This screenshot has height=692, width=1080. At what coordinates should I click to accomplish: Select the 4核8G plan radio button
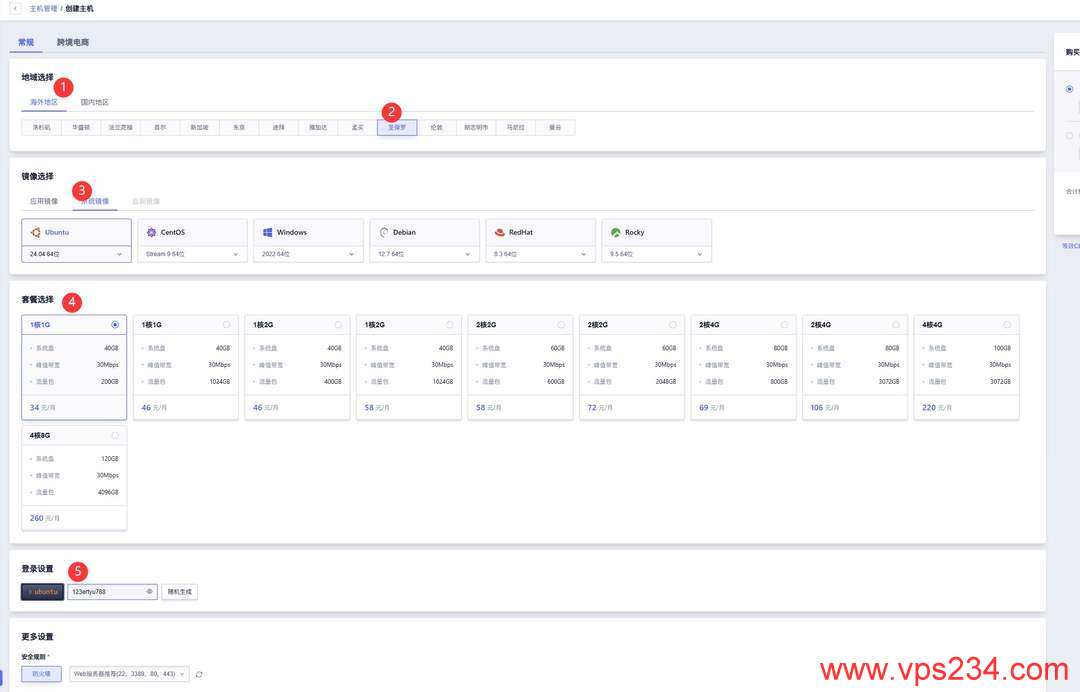pos(115,435)
